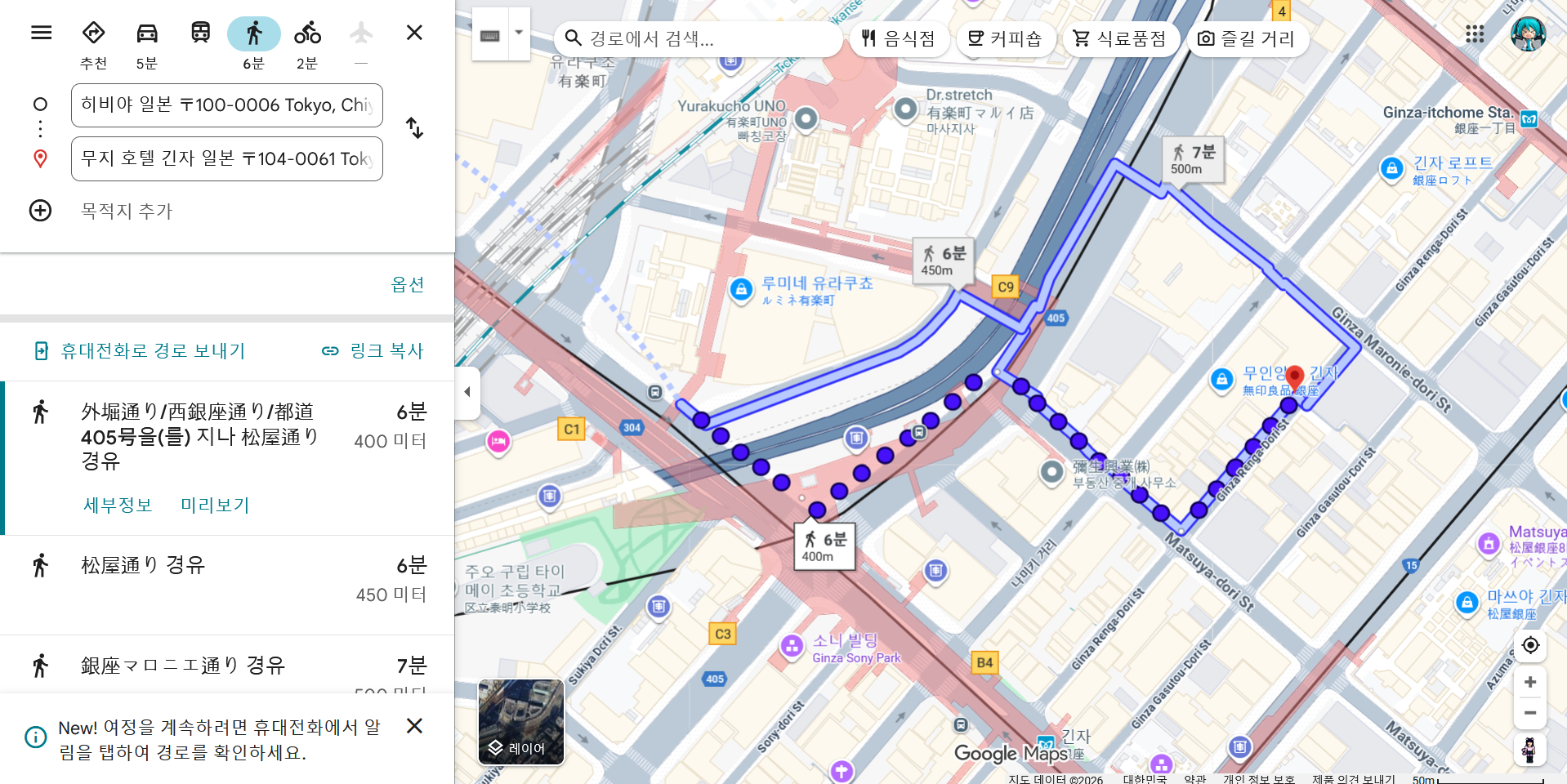Open the Dr.stretch 有楽町マルイ店 marker
The image size is (1567, 784).
click(905, 109)
